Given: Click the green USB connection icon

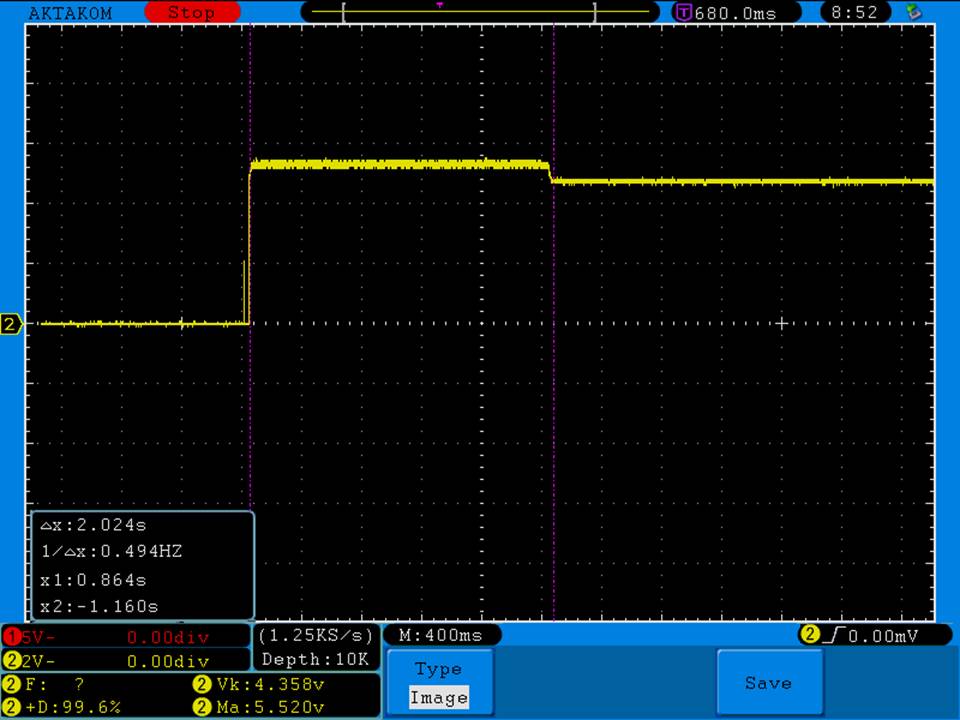Looking at the screenshot, I should 912,12.
